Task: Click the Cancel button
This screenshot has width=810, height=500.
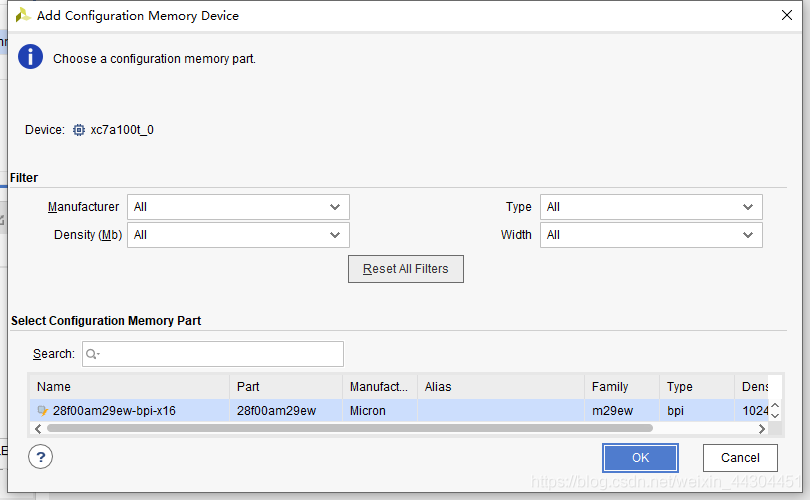Action: 740,458
